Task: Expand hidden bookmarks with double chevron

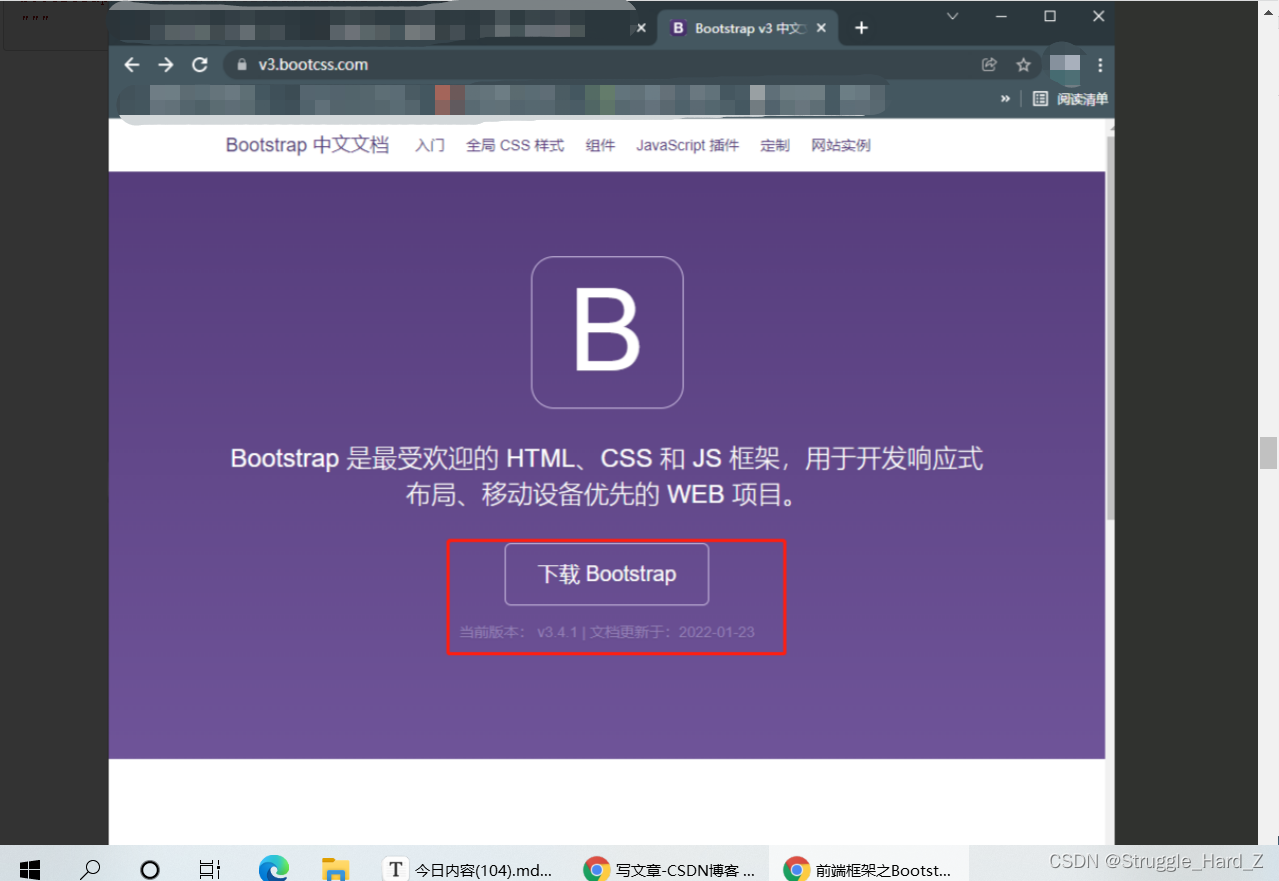Action: coord(1005,99)
